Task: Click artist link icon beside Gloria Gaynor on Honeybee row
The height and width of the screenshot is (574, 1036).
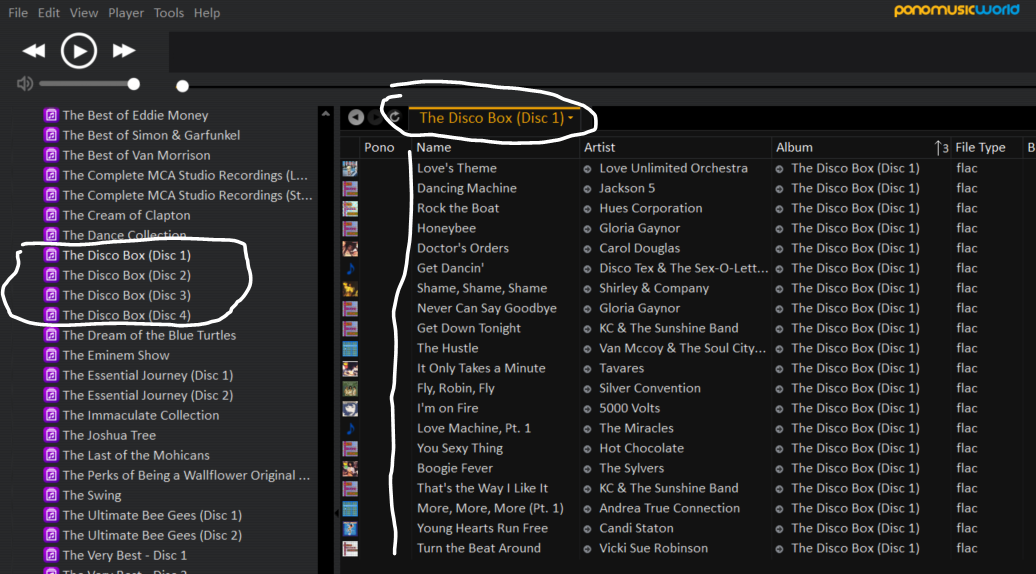Action: [x=587, y=229]
